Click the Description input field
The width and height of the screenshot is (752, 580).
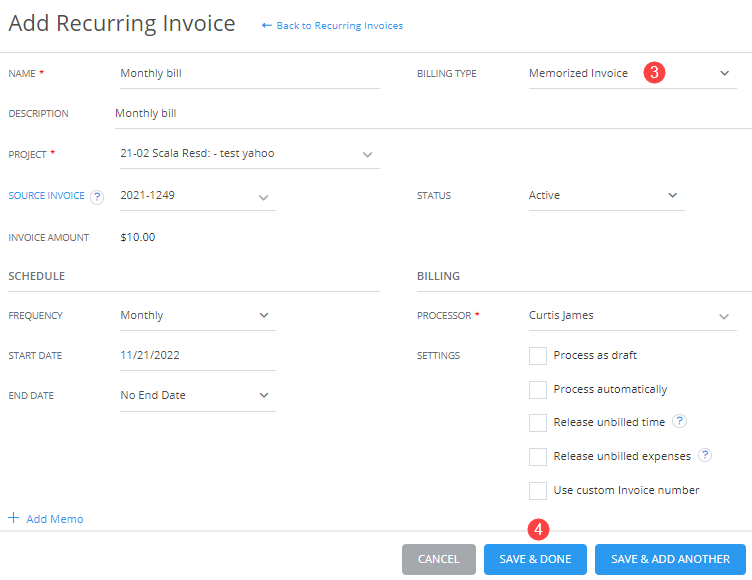(433, 114)
